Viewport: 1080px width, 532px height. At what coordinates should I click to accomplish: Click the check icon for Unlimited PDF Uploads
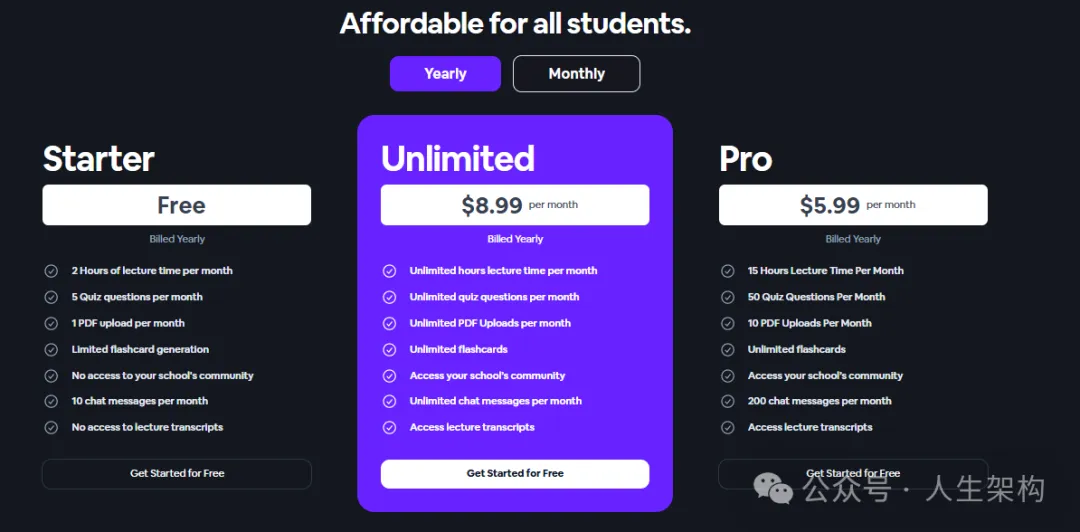coord(389,323)
